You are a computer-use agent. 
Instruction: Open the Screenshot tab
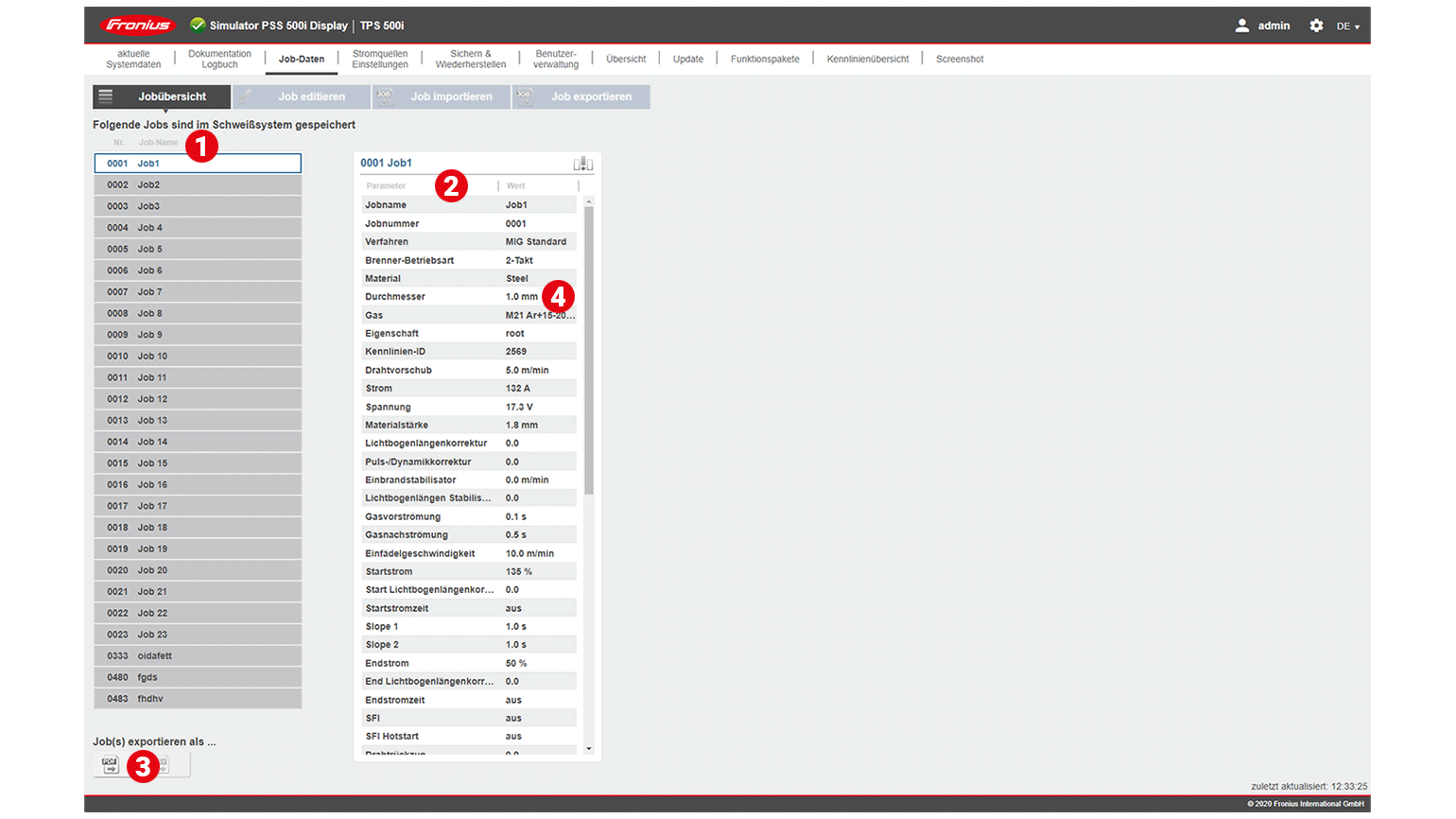click(x=959, y=59)
